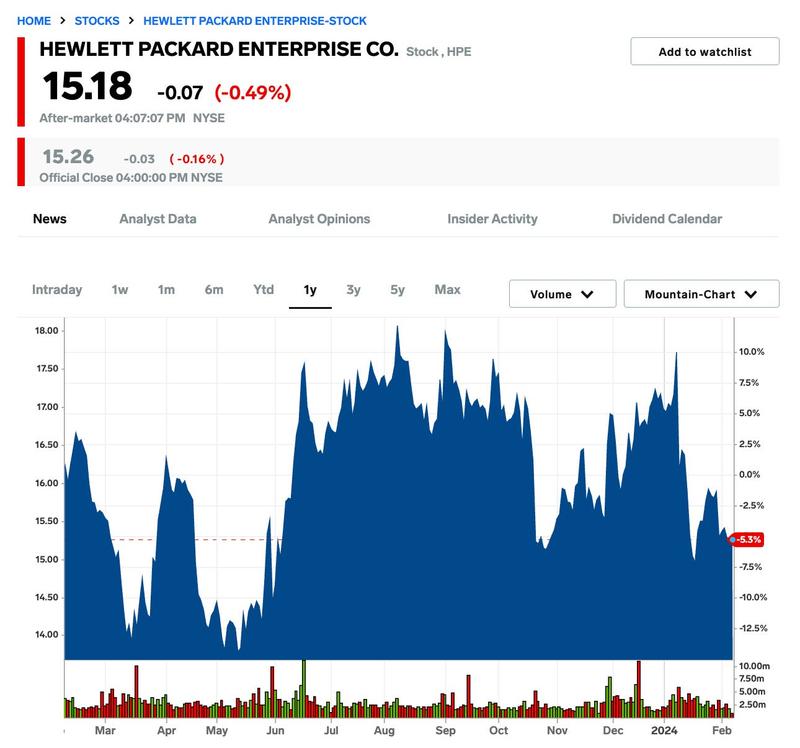The height and width of the screenshot is (748, 800).
Task: Select Intraday chart range
Action: click(x=57, y=290)
